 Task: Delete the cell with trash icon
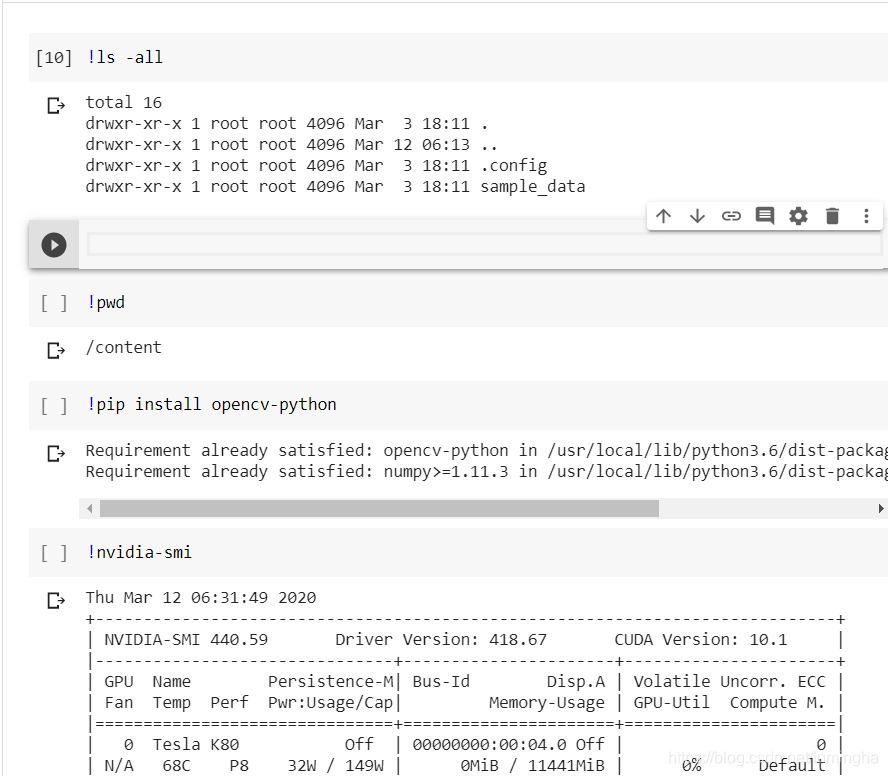[x=832, y=216]
